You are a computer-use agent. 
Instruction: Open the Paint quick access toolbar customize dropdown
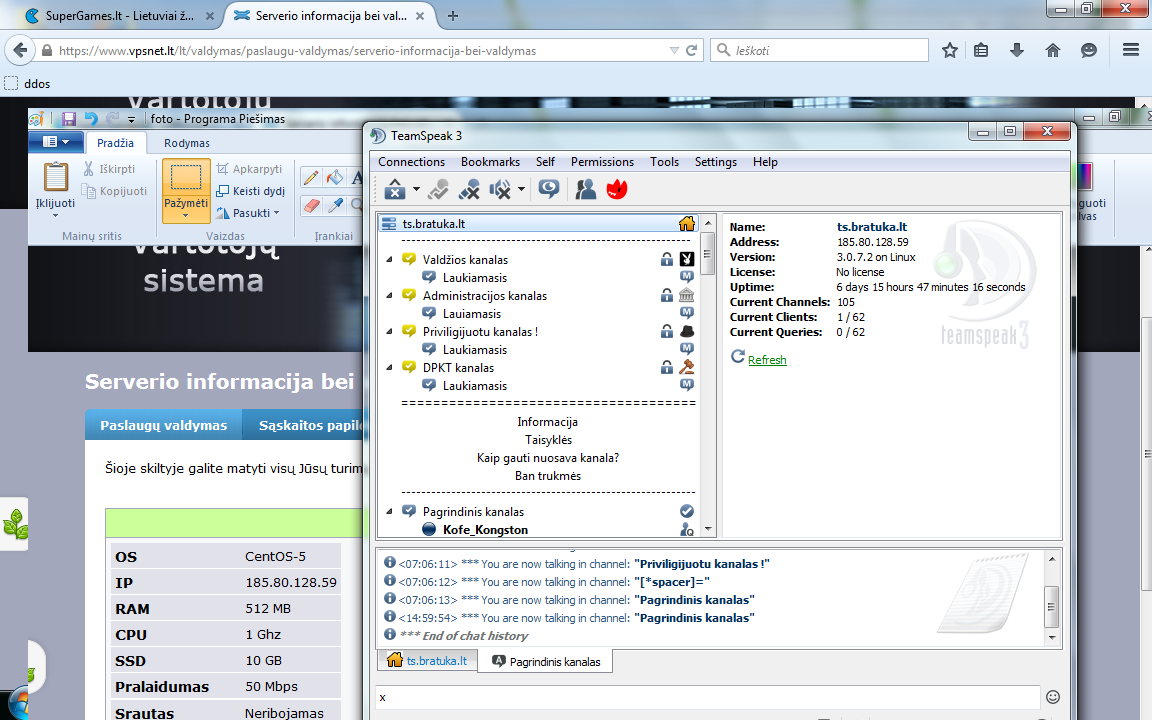(132, 119)
